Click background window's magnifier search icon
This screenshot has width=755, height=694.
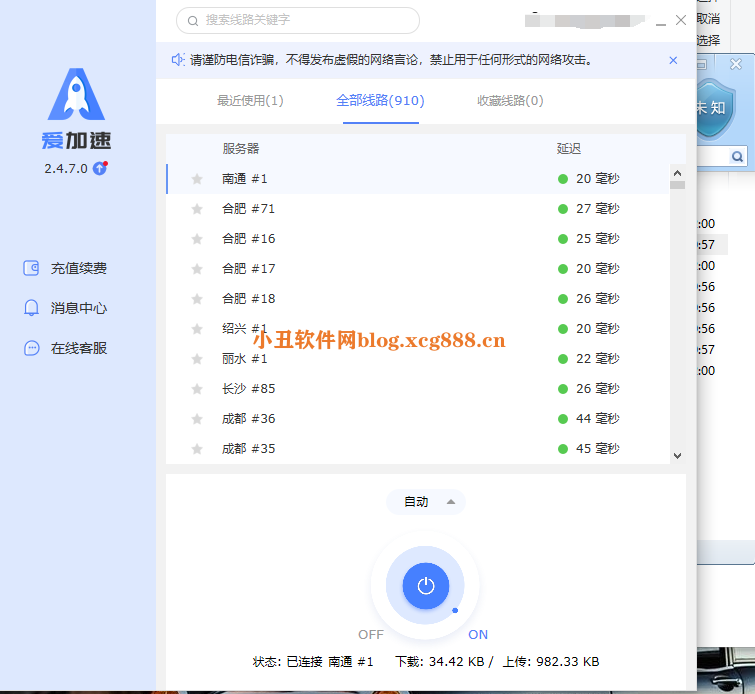(x=737, y=157)
